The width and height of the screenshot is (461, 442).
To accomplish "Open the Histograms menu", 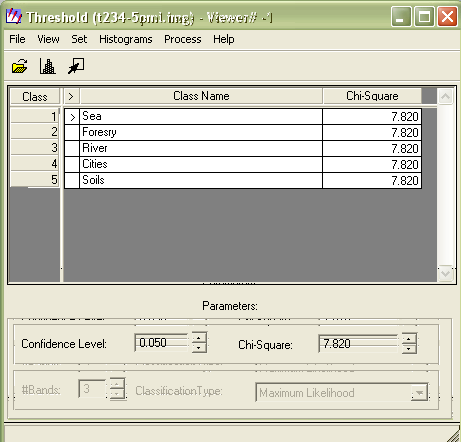I will (x=126, y=39).
